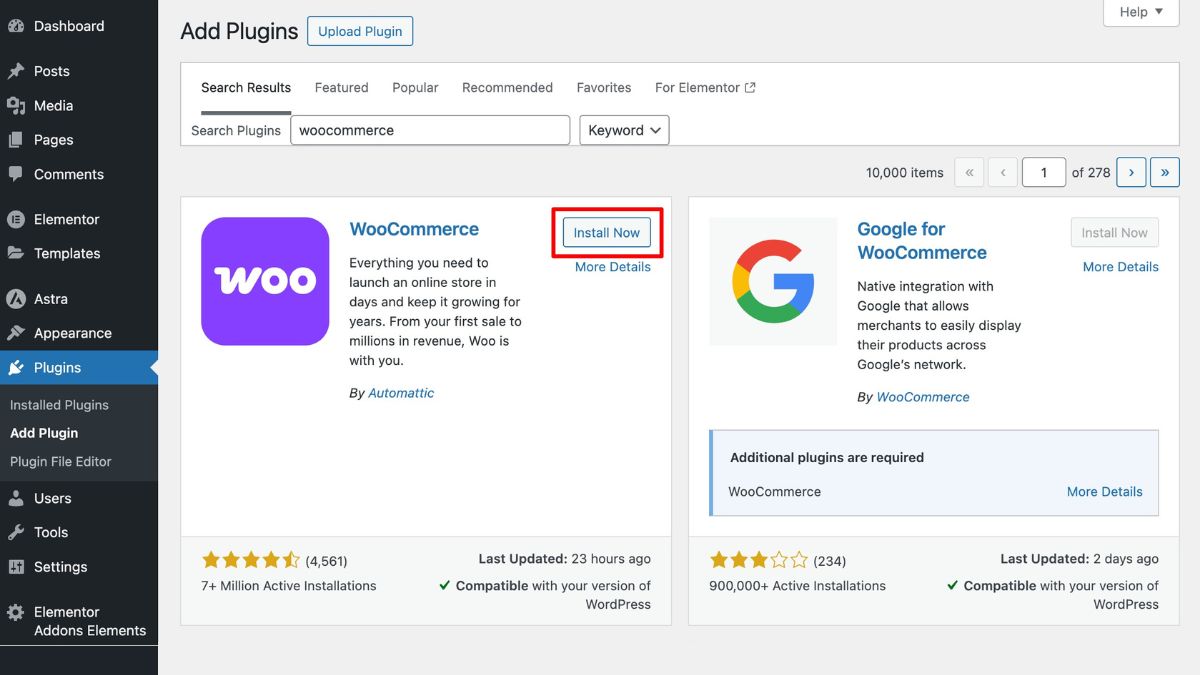Click "7+ Million Active Installations" text
This screenshot has width=1200, height=675.
pyautogui.click(x=289, y=586)
